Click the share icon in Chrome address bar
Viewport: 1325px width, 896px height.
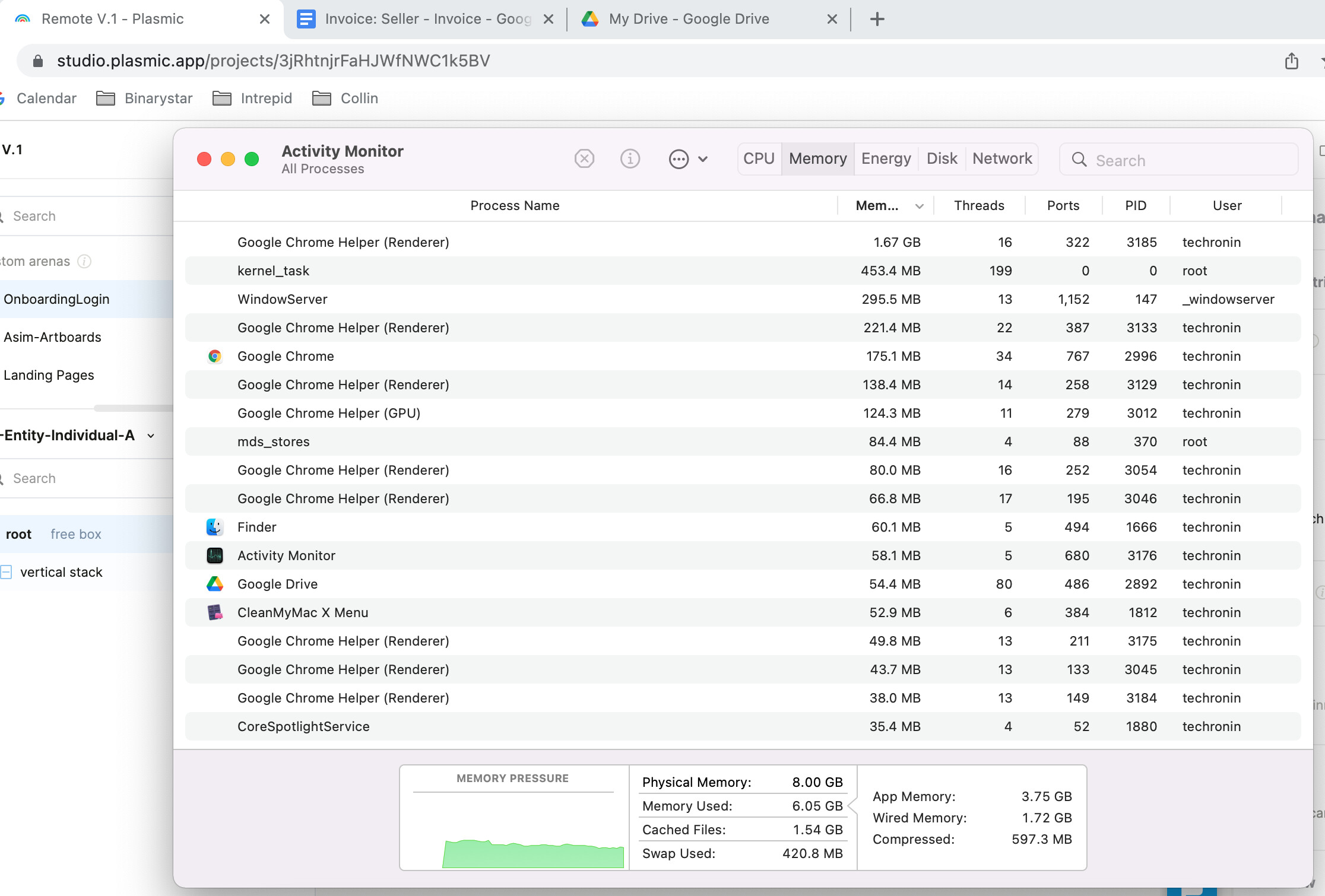tap(1291, 61)
